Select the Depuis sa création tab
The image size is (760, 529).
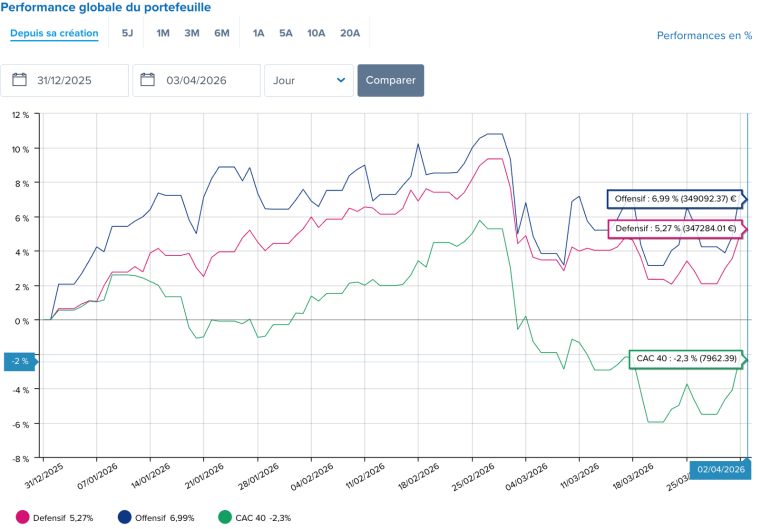[x=54, y=33]
